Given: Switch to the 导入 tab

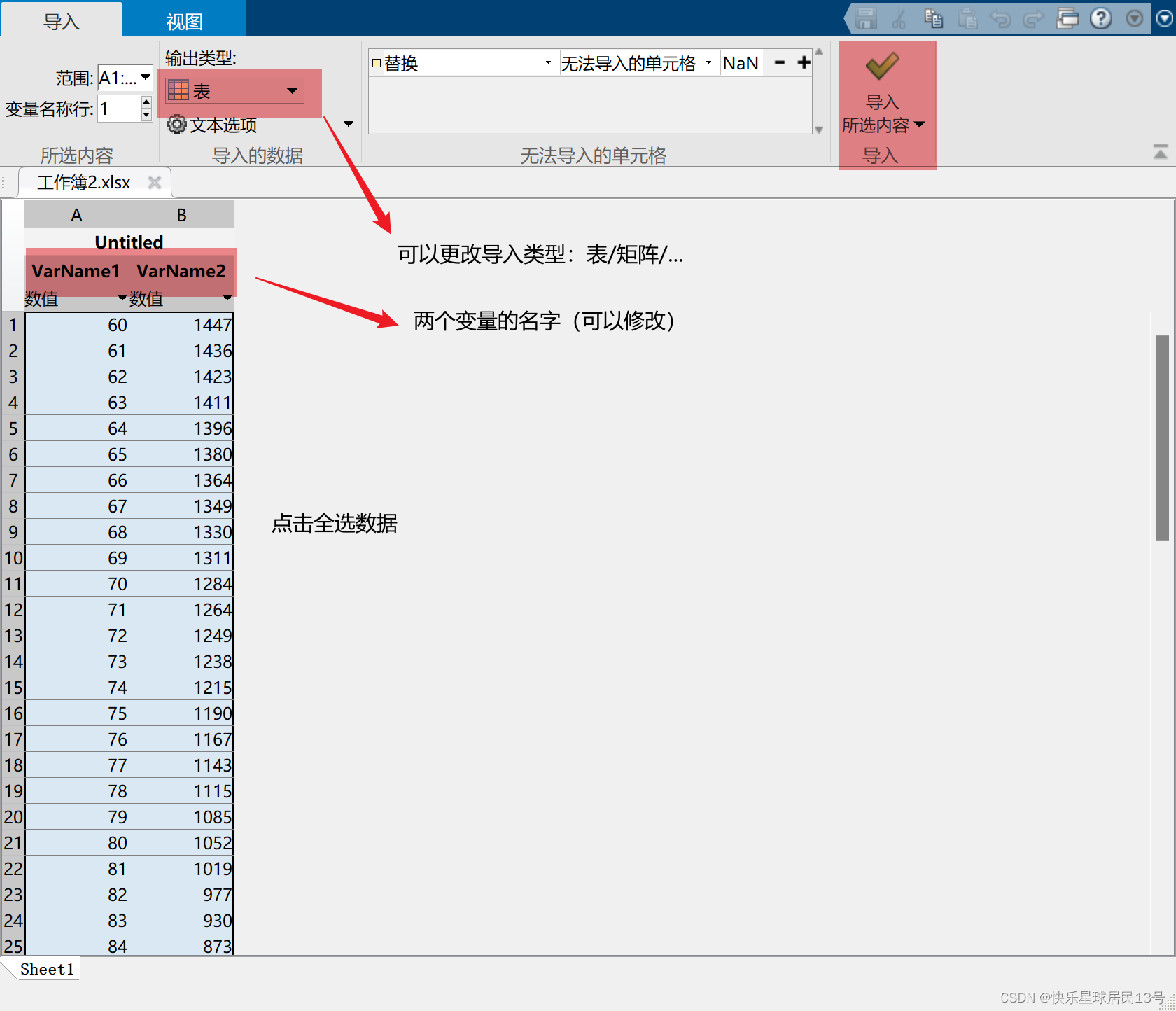Looking at the screenshot, I should pos(62,20).
